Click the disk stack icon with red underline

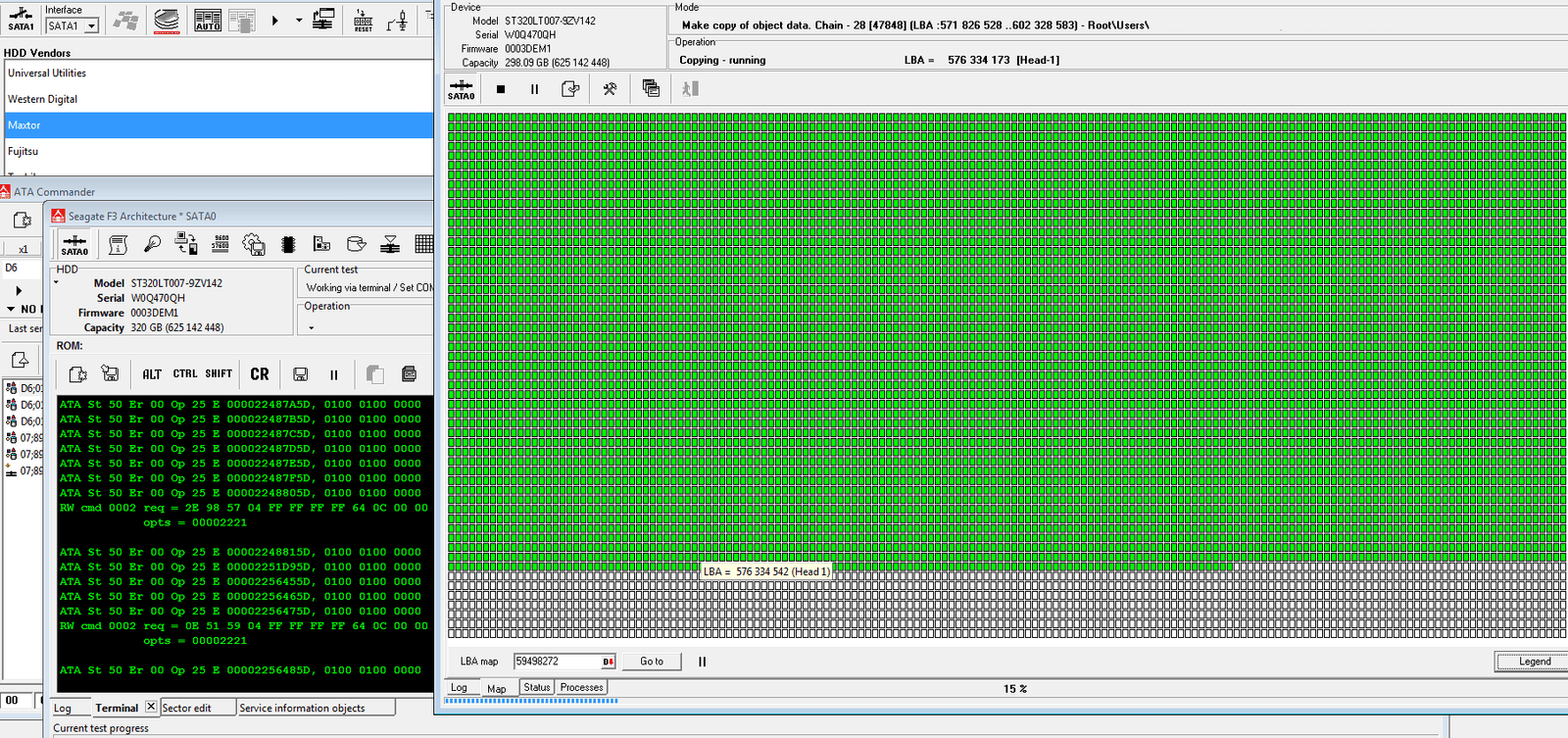click(x=168, y=21)
